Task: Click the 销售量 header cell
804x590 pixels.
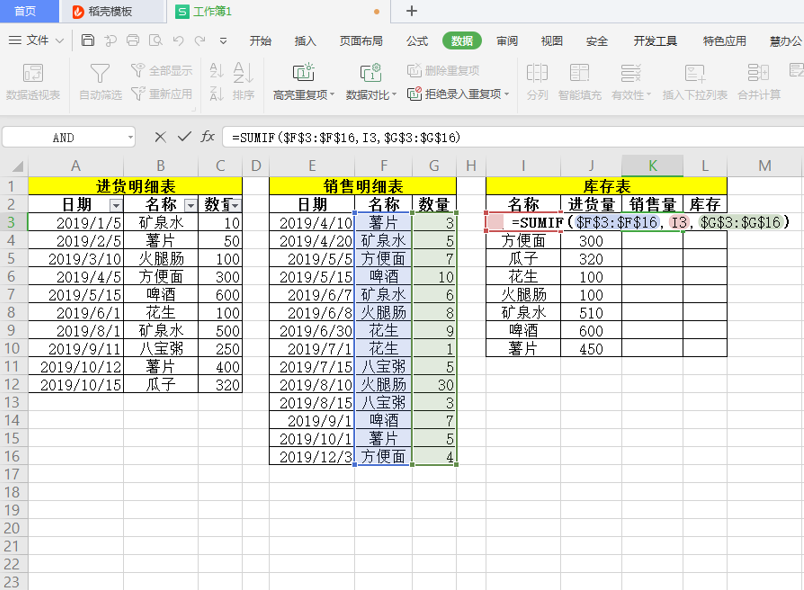Action: click(652, 205)
